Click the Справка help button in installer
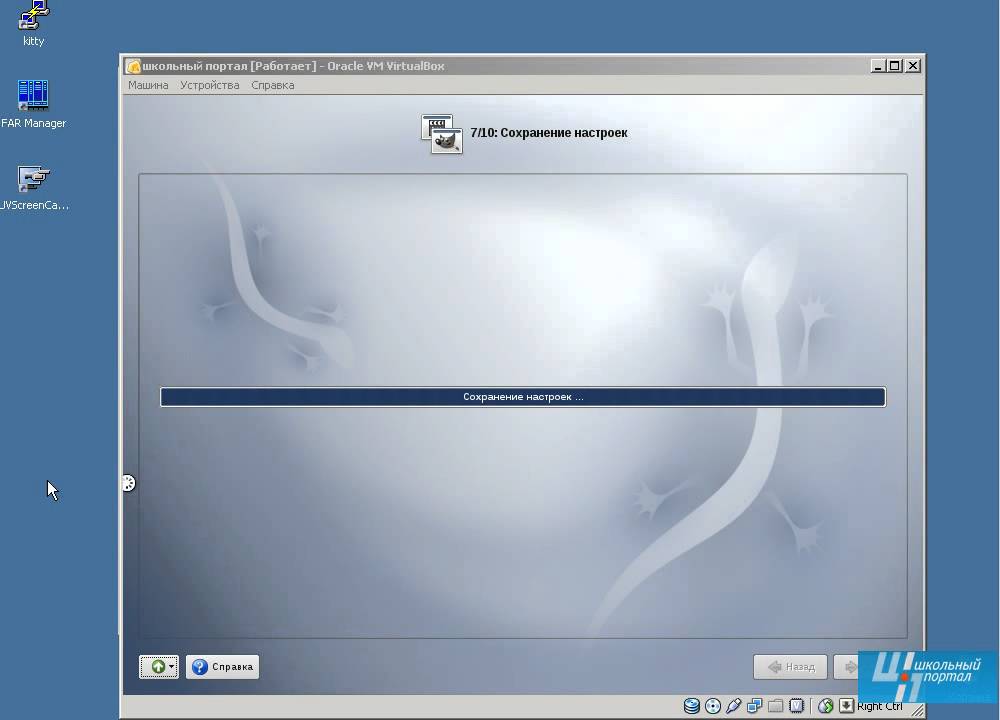This screenshot has height=720, width=1000. (223, 667)
